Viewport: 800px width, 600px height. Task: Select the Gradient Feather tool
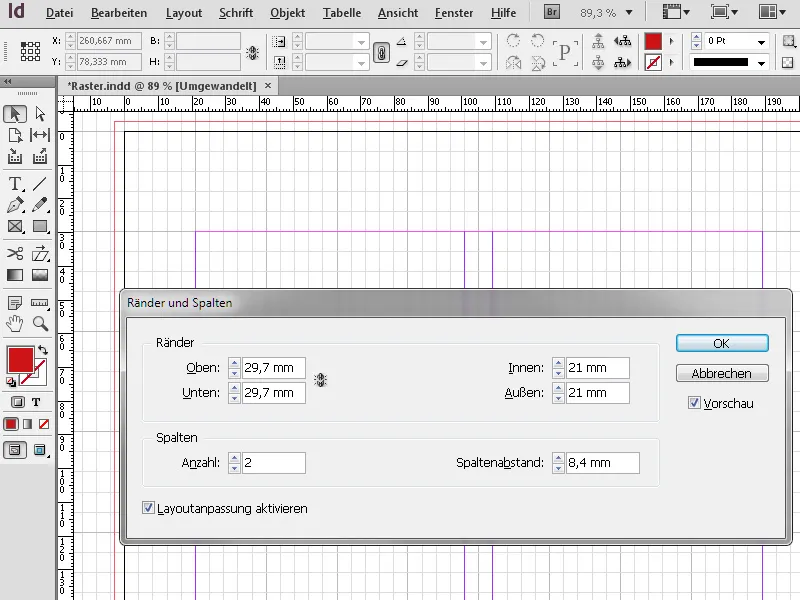40,276
